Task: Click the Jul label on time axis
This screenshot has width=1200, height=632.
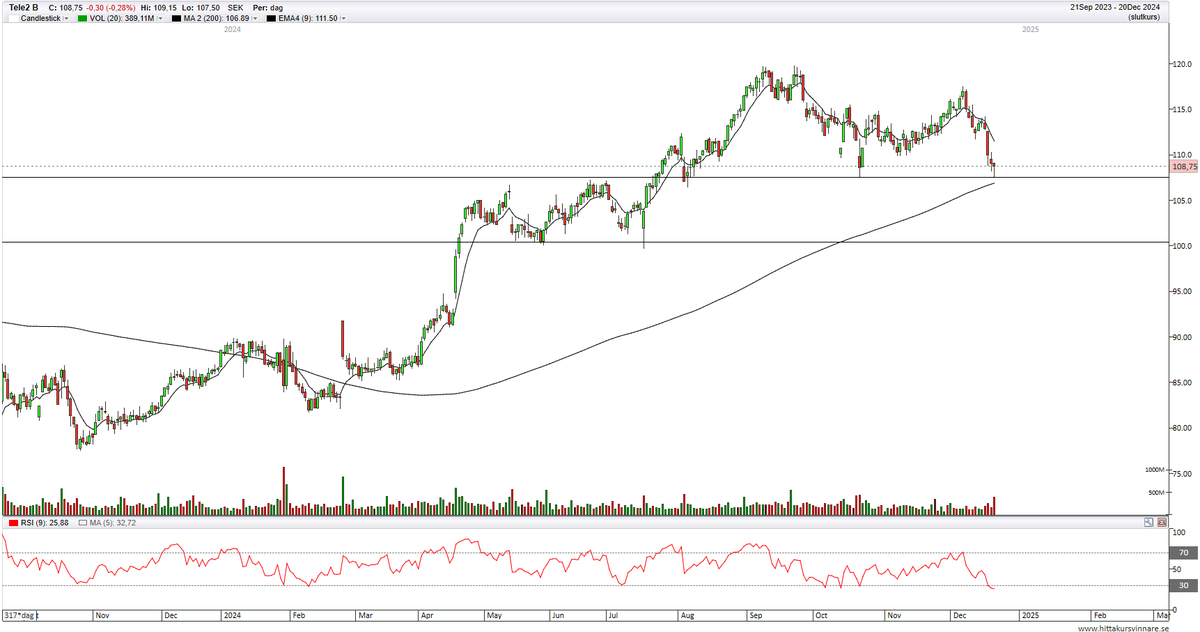Action: click(615, 617)
